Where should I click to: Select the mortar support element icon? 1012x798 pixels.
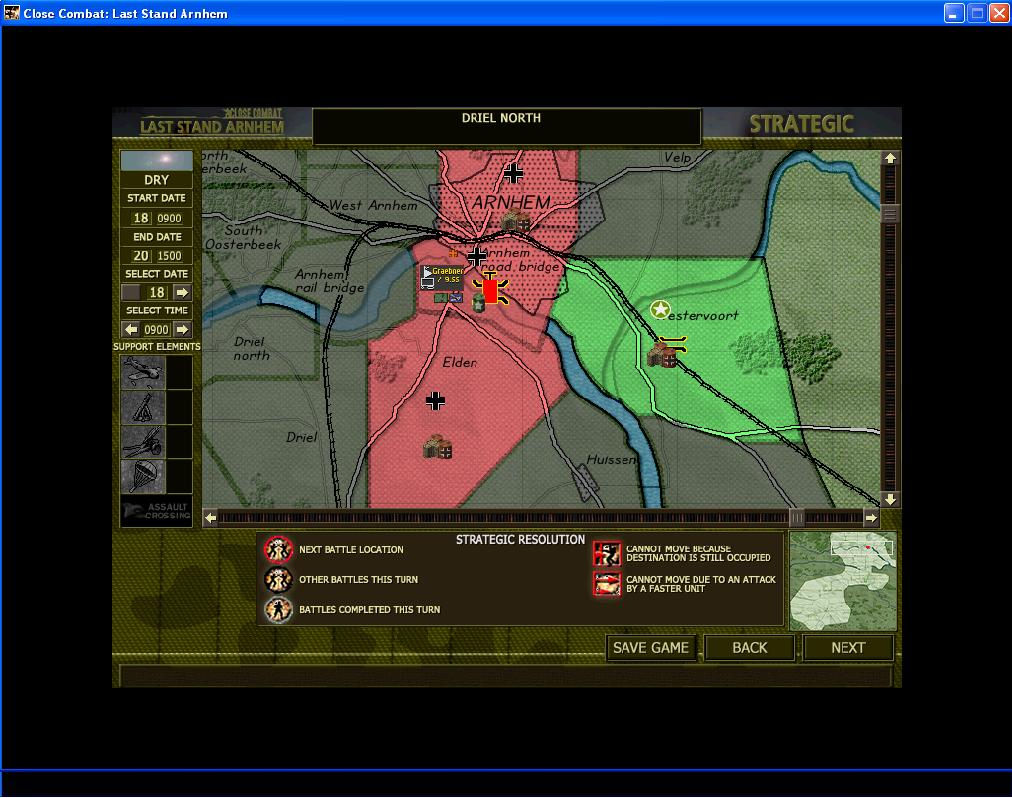[x=143, y=407]
